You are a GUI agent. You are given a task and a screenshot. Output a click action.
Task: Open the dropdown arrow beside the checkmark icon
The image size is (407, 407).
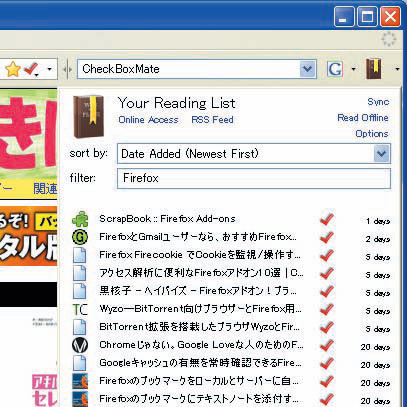coord(49,69)
